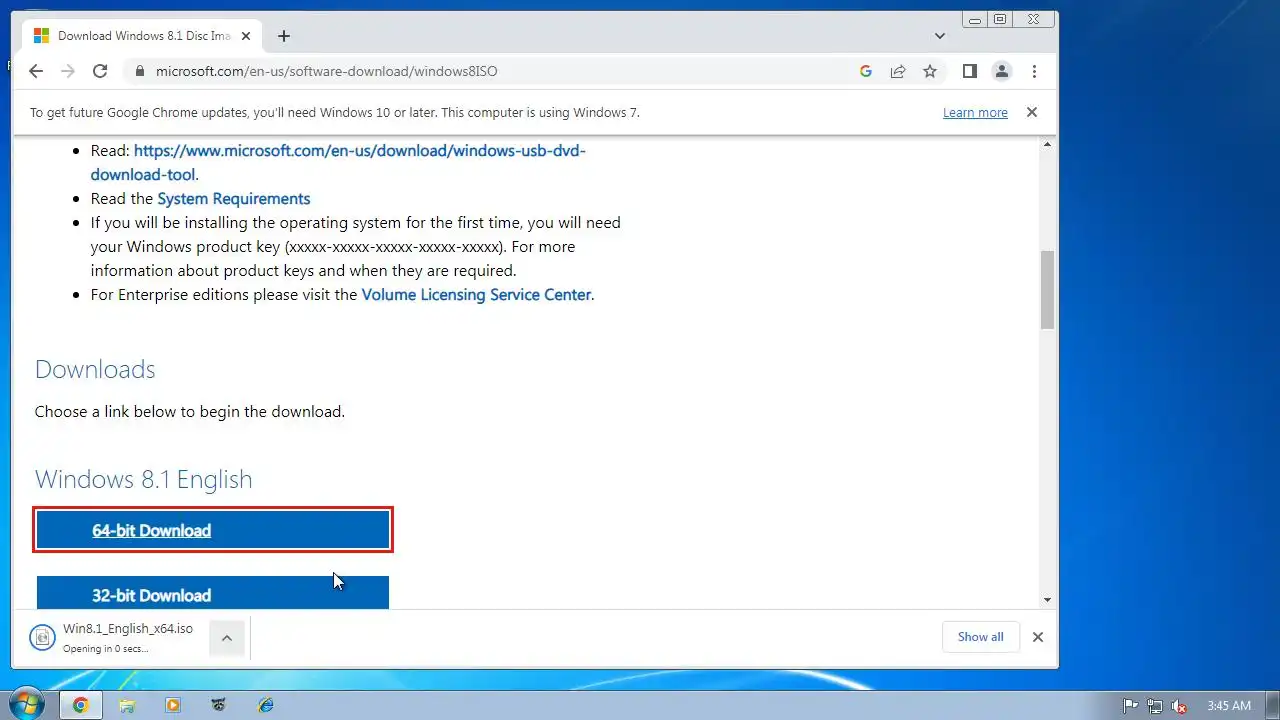
Task: Open the Chrome side panel
Action: [969, 71]
